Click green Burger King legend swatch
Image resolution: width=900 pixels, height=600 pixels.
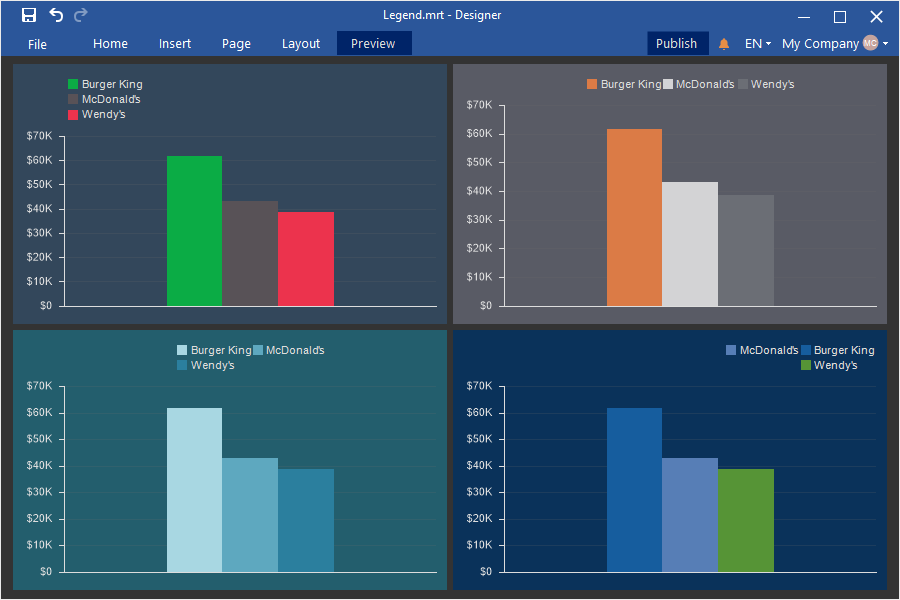(73, 84)
